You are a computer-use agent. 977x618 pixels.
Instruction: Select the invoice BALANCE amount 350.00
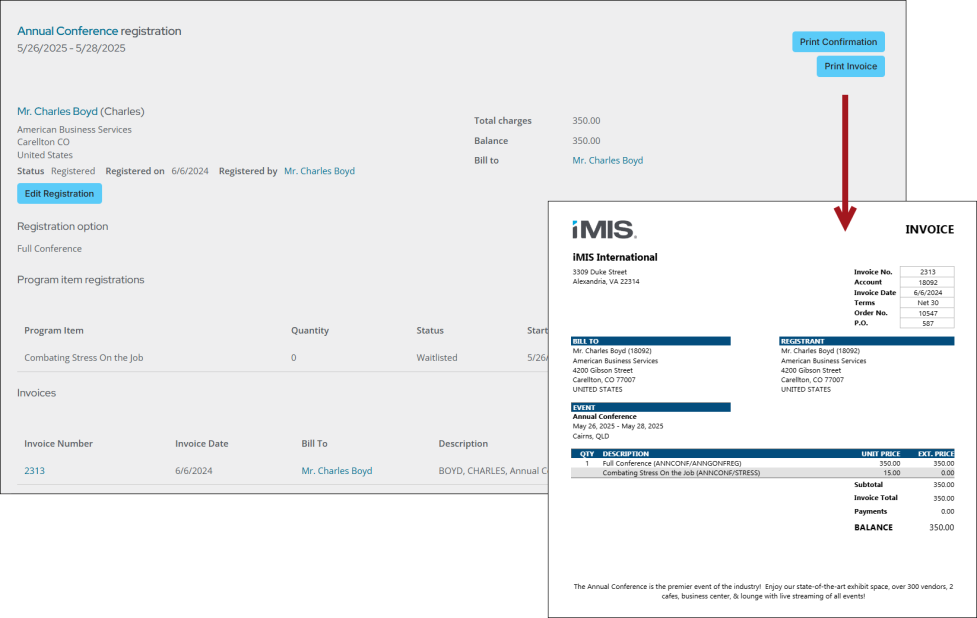pos(941,527)
